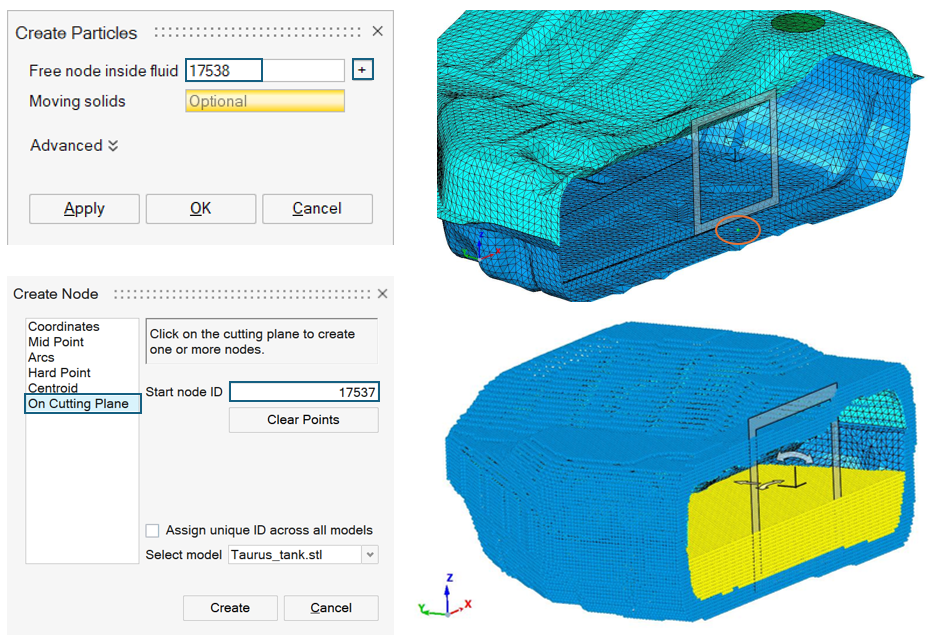Select Arcs node creation method
Screen dimensions: 928x639
coord(41,357)
